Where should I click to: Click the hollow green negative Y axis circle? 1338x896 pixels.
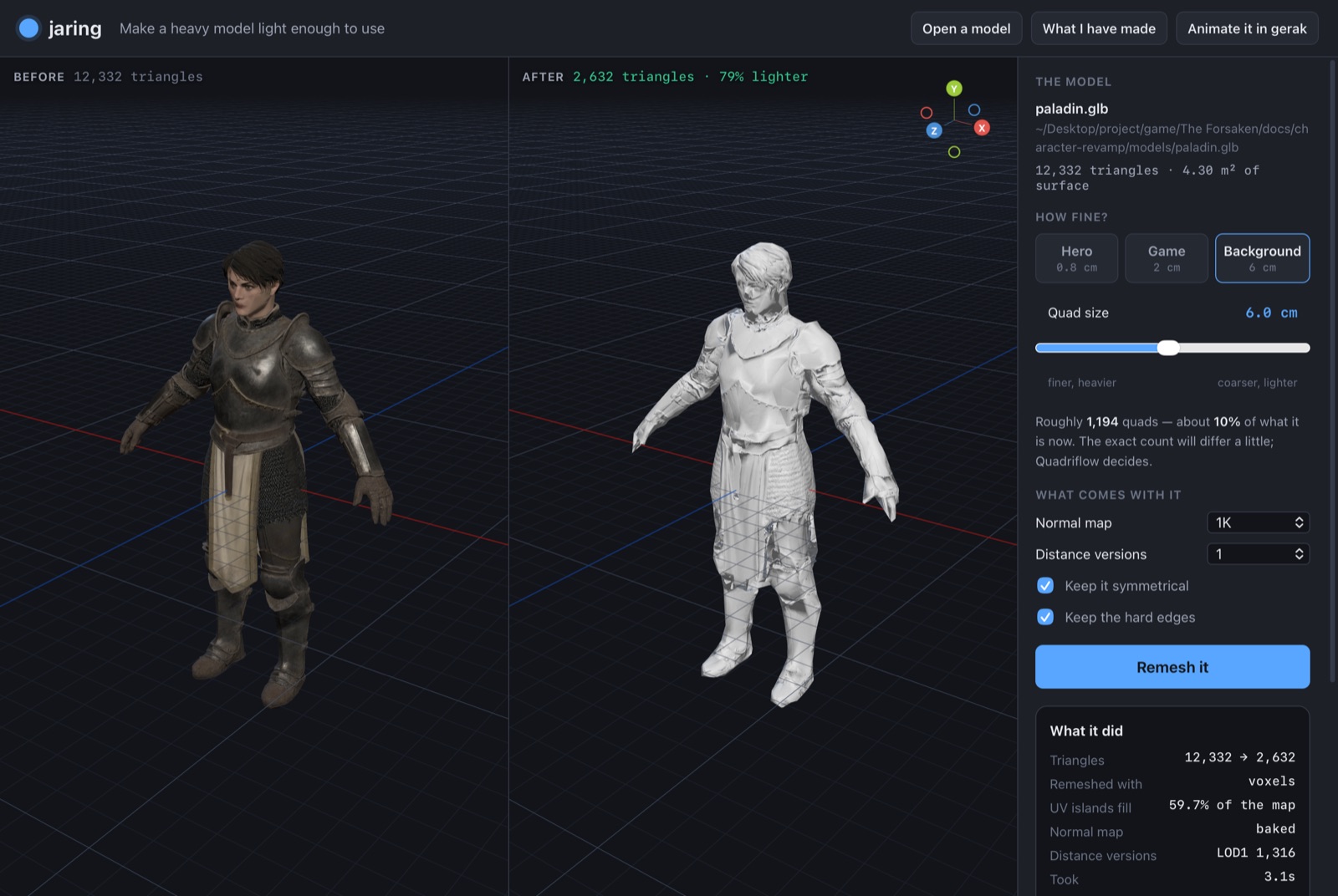pos(954,152)
